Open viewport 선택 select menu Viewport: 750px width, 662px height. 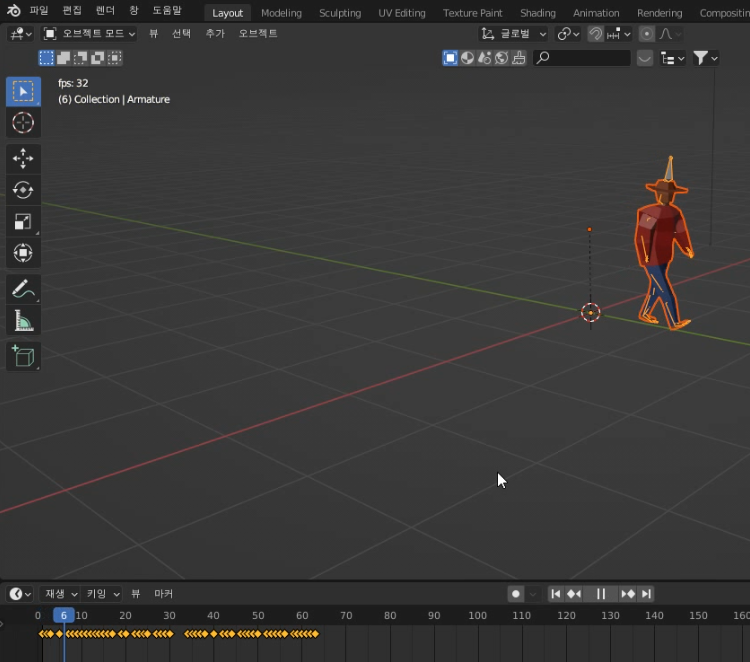click(x=181, y=33)
